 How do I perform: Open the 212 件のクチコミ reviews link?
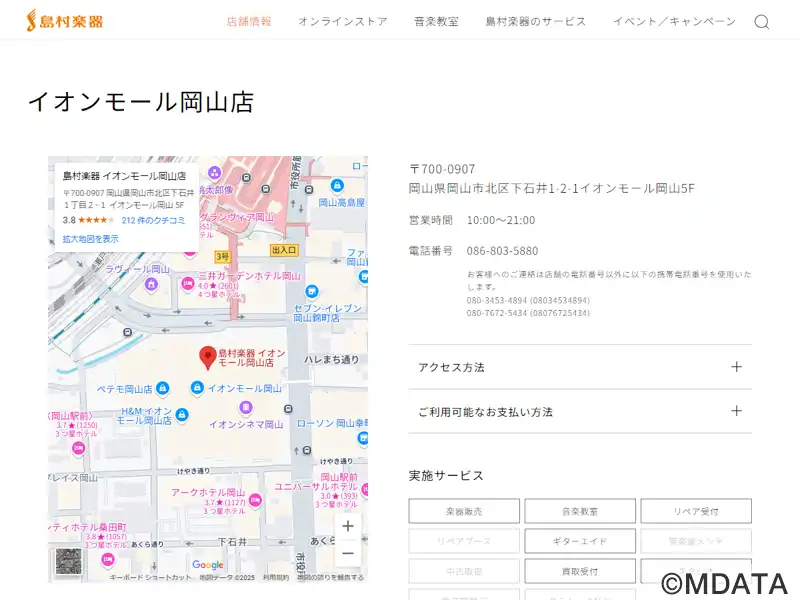153,220
